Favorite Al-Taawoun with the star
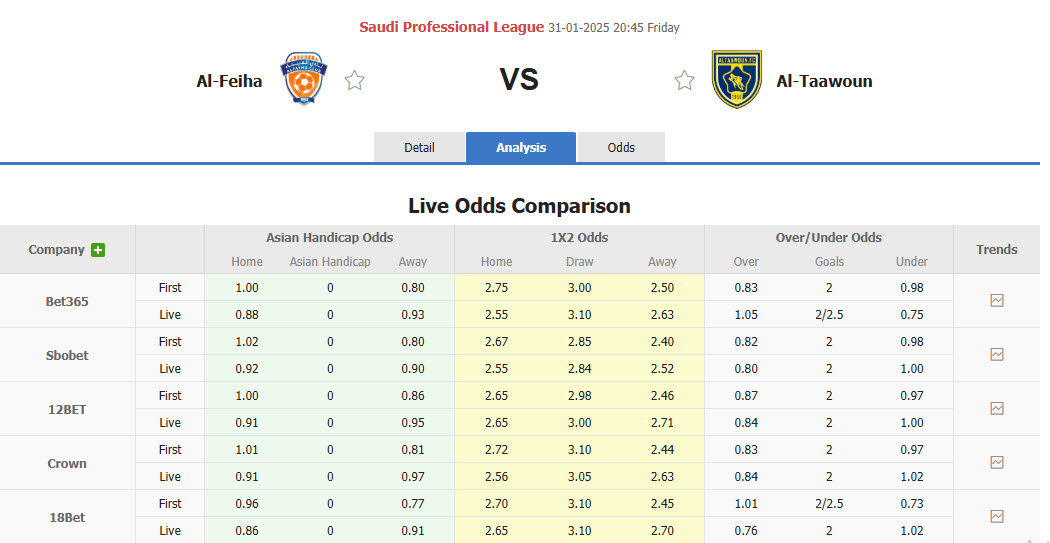Viewport: 1050px width, 543px height. (684, 81)
